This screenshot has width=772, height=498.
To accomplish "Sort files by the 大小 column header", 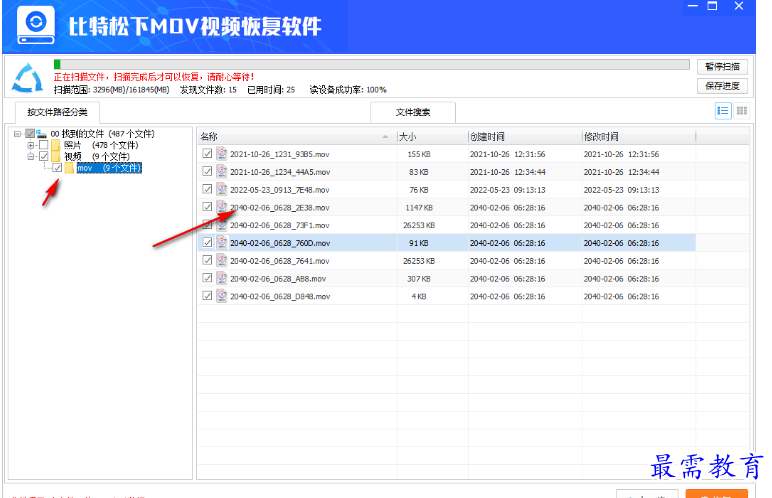I will coord(430,136).
